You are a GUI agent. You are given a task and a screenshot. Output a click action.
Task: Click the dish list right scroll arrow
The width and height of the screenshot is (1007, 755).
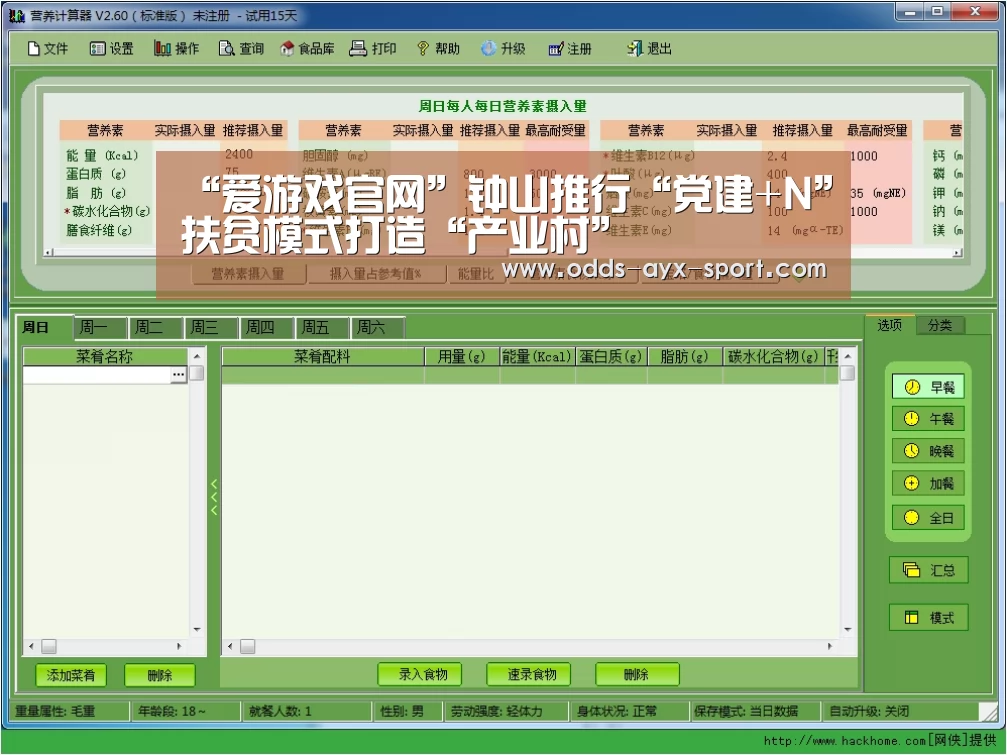click(179, 646)
